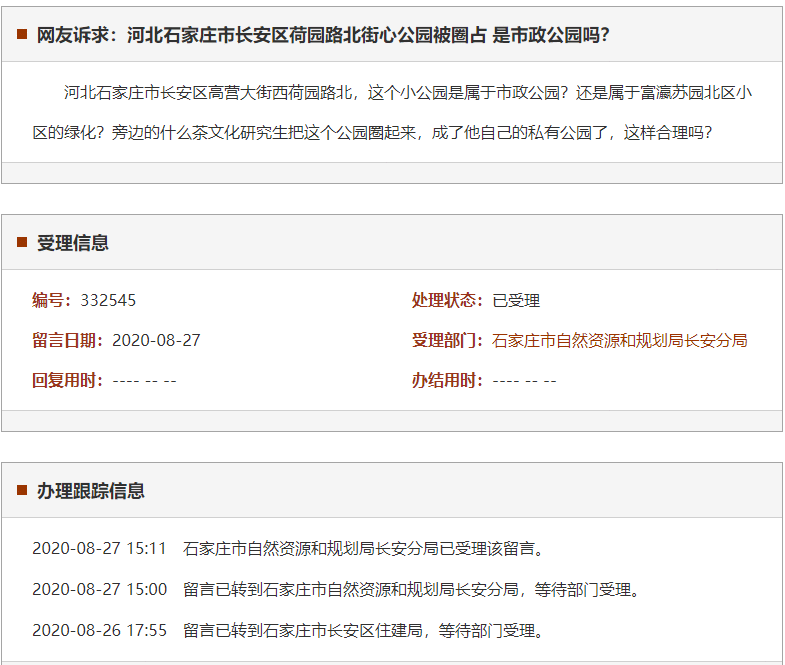This screenshot has width=785, height=665.
Task: Click the 已受理 processing status value
Action: point(516,300)
